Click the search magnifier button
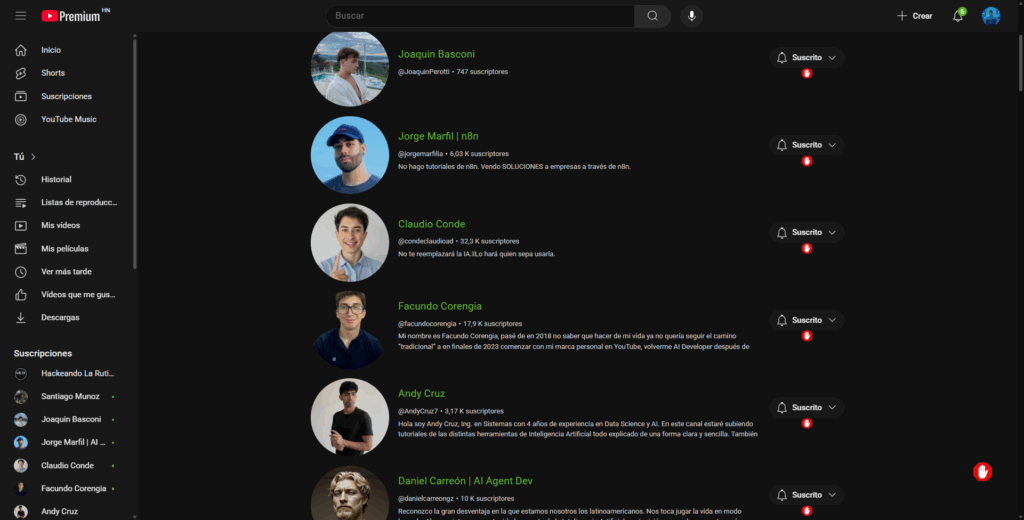 tap(652, 16)
